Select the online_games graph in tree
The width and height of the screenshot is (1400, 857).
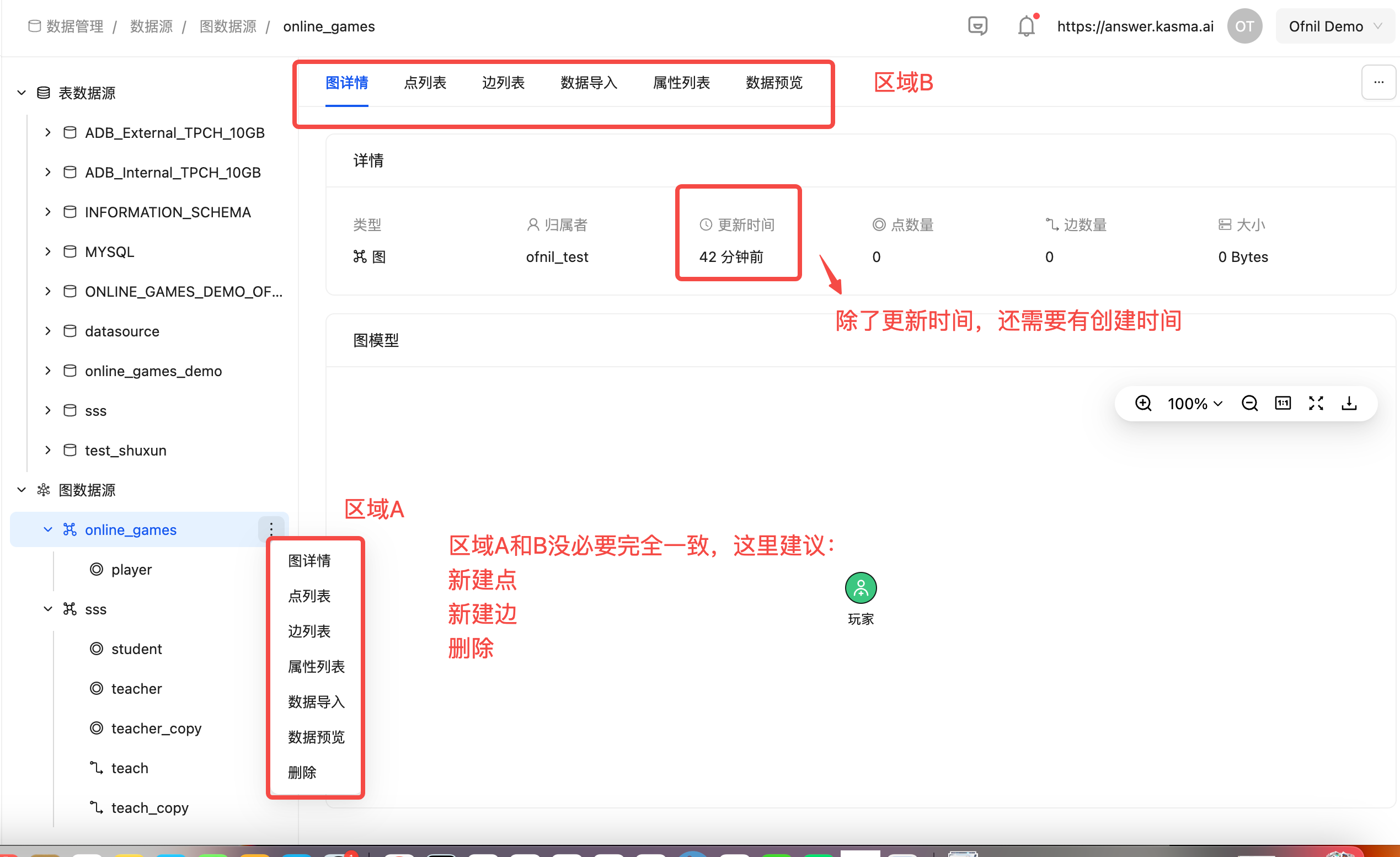pos(131,529)
